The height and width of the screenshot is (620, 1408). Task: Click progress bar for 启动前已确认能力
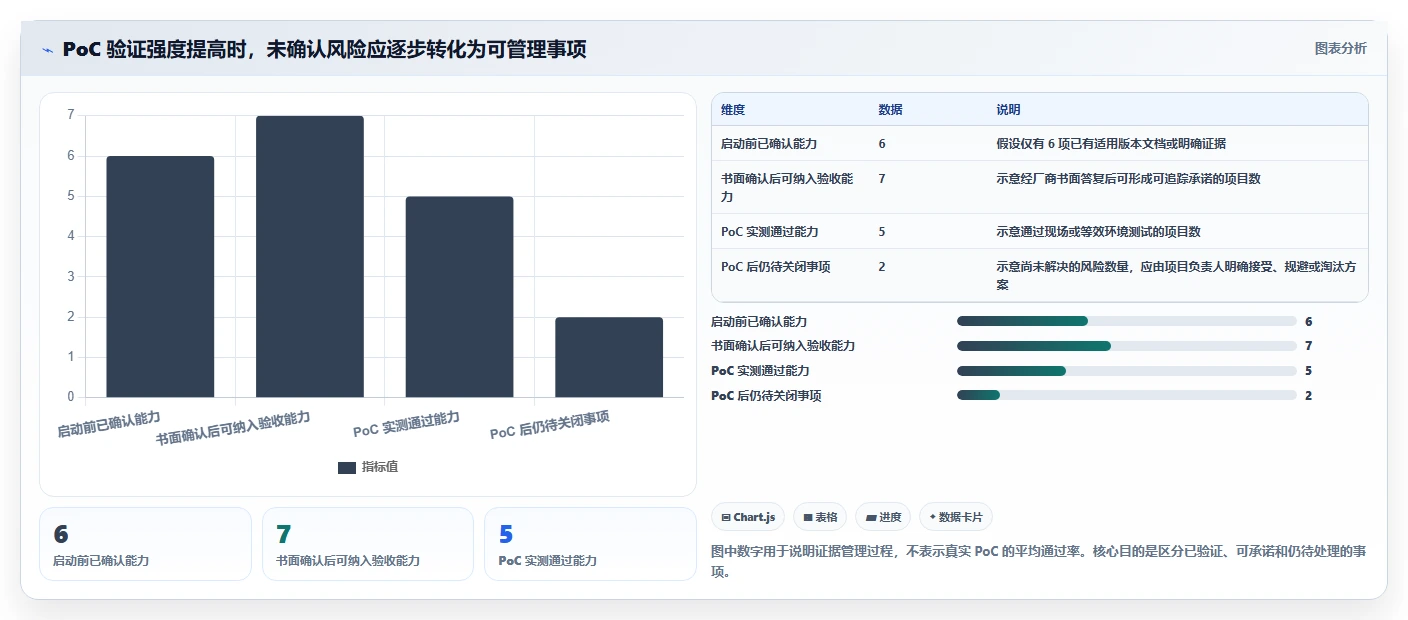[x=1127, y=321]
